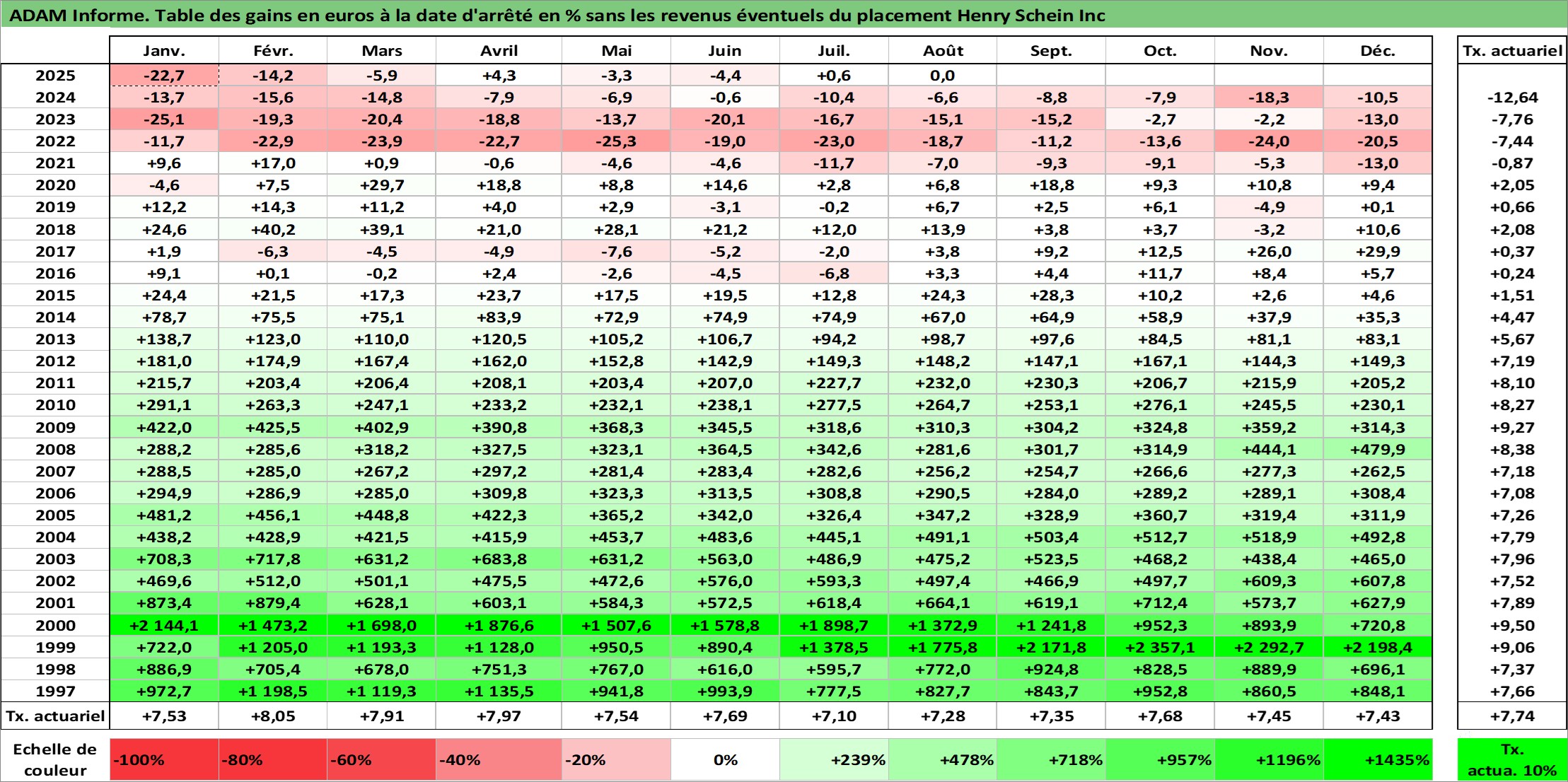Click the 'Mars' column header
Screen dimensions: 1568x782
click(x=381, y=50)
